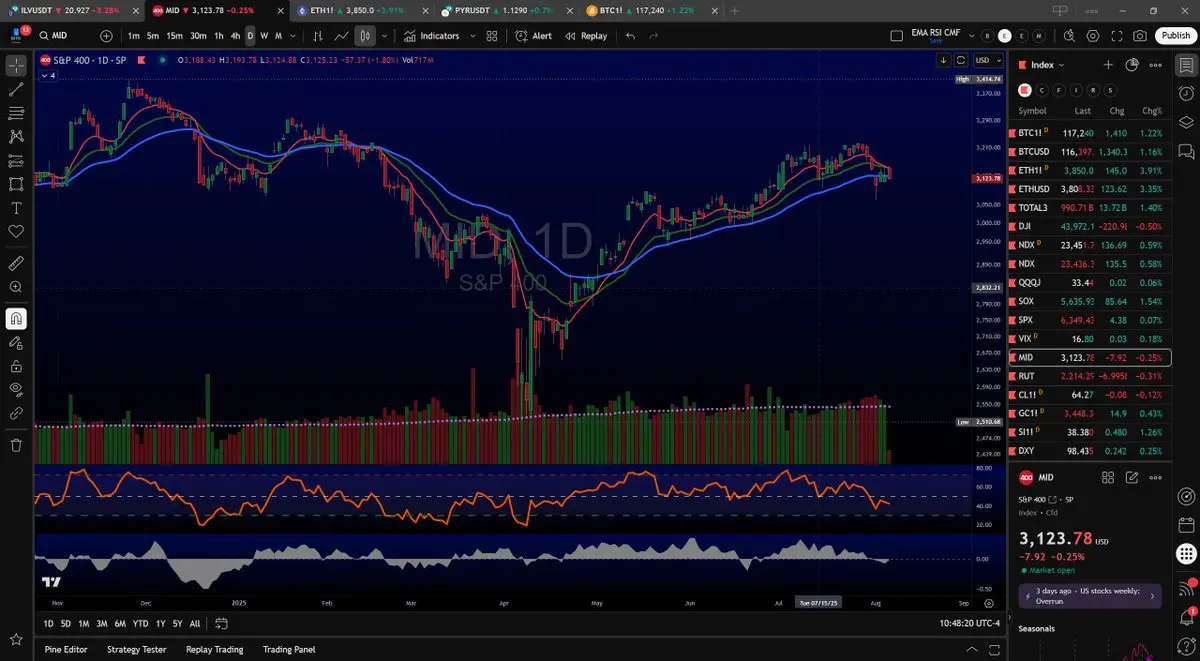Select the DXY row in watchlist
The image size is (1200, 661).
[1090, 451]
